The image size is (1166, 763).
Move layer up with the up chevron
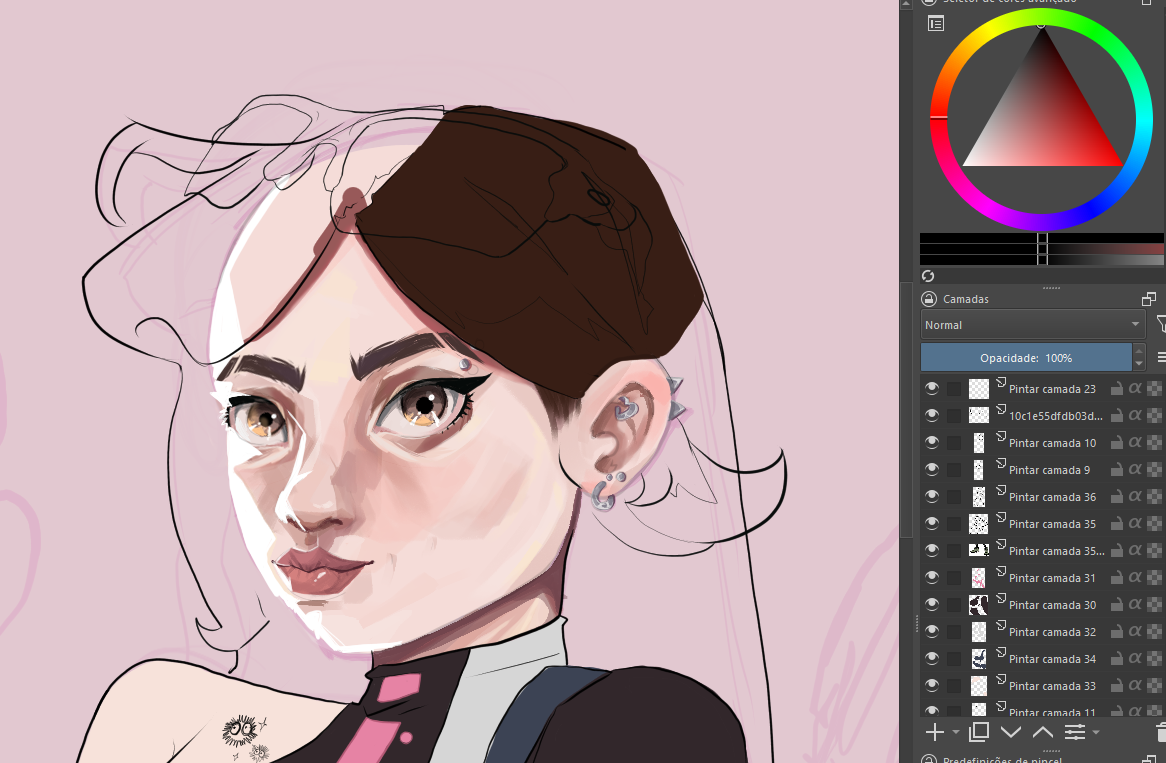(1043, 733)
